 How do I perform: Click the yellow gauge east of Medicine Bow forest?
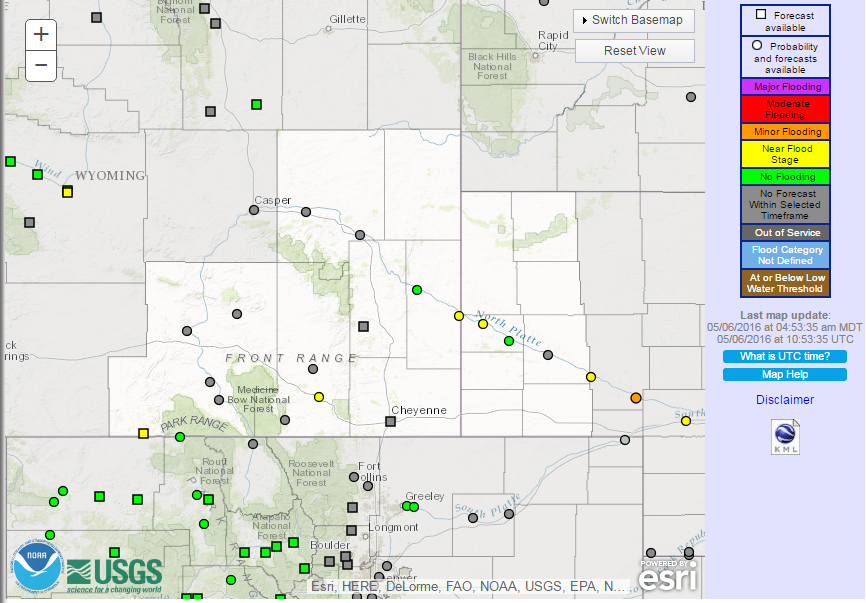[319, 396]
